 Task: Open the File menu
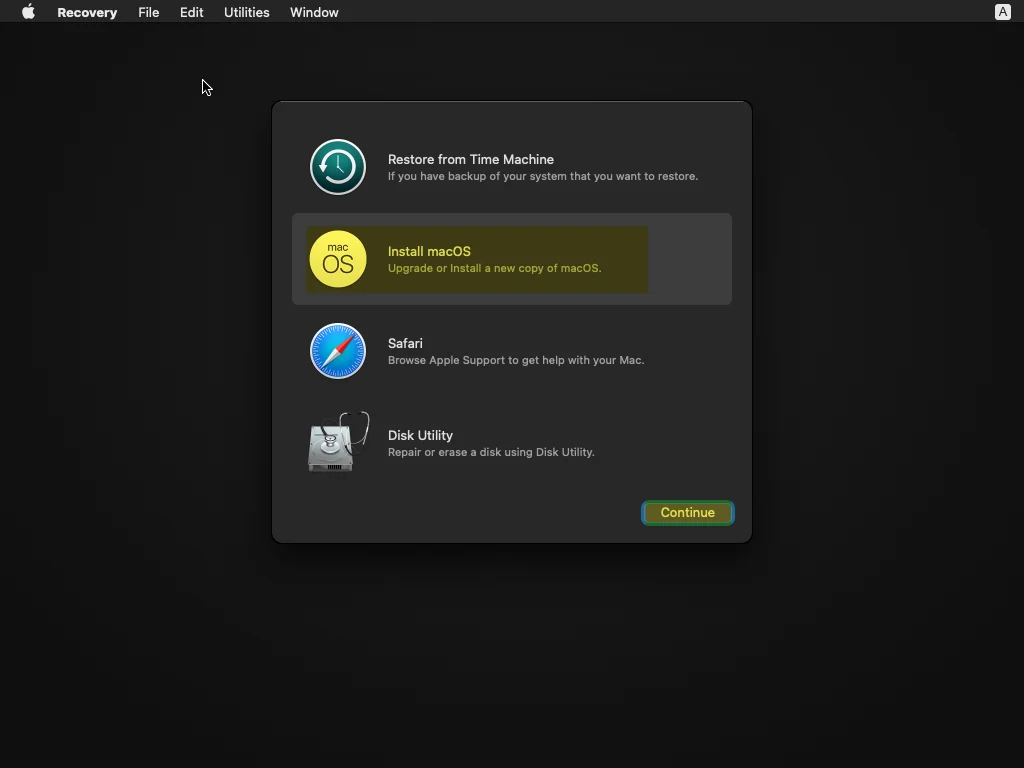(148, 12)
